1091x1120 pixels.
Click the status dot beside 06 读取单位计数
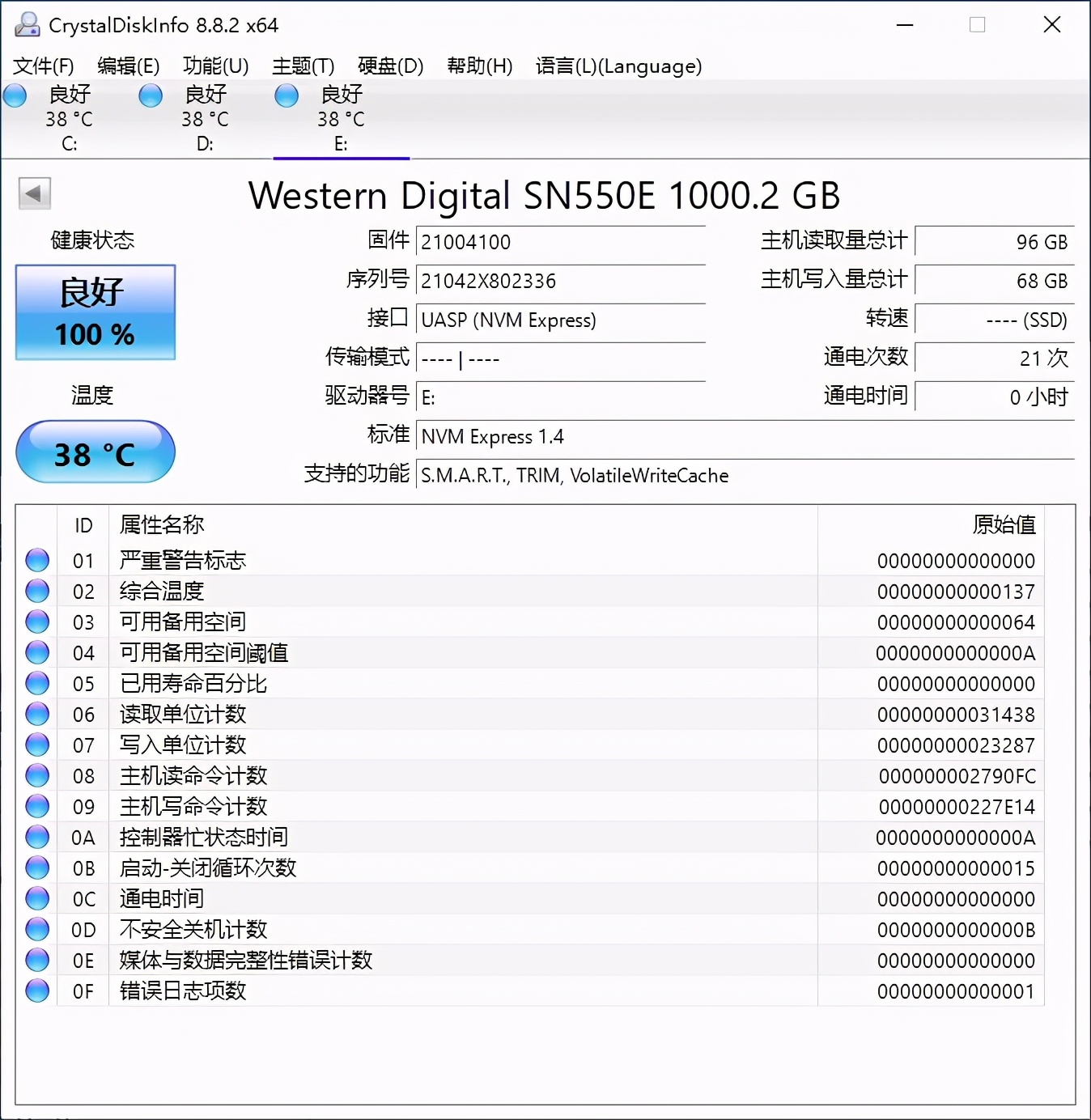(37, 713)
